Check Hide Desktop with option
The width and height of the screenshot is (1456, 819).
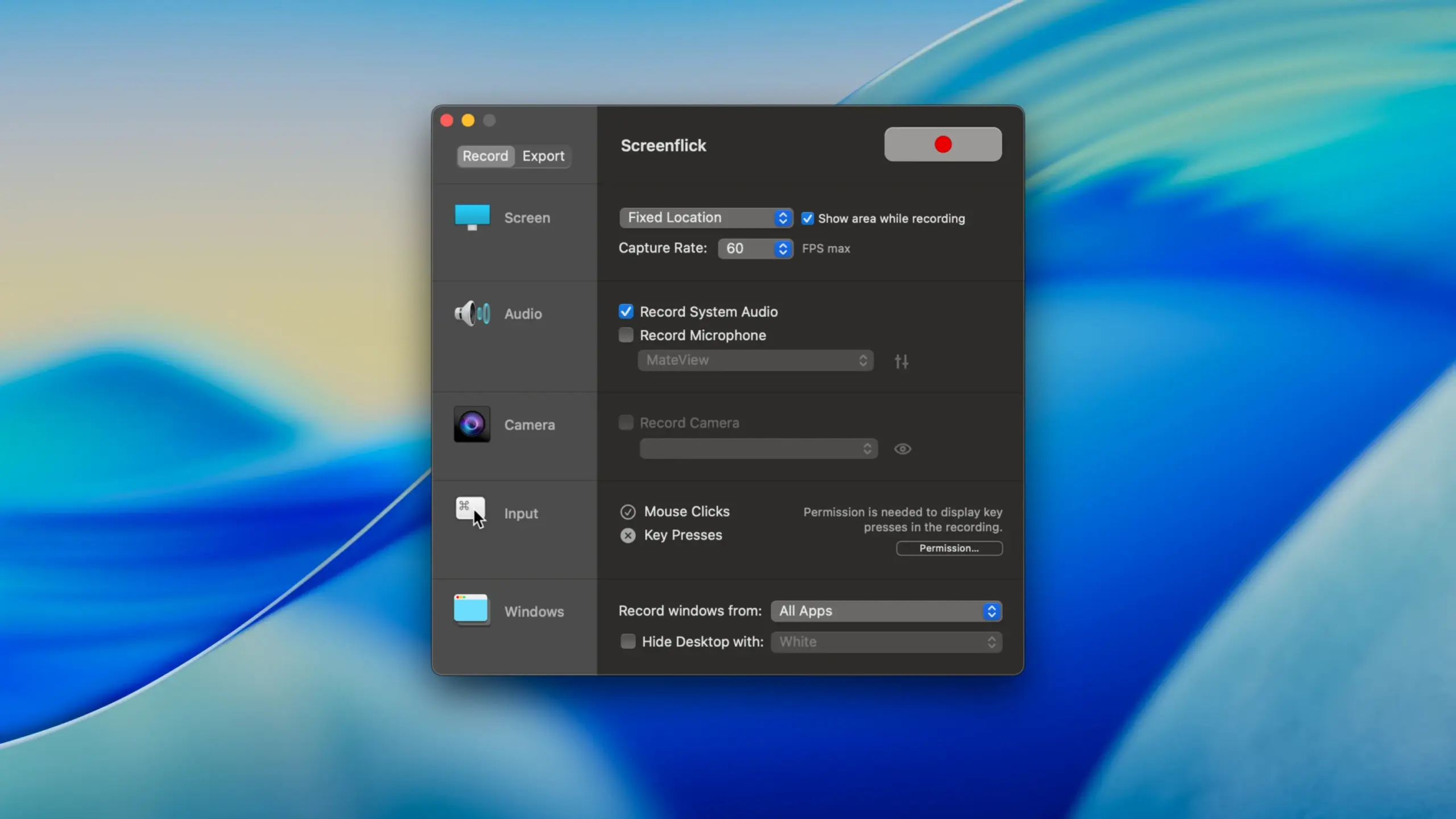628,642
